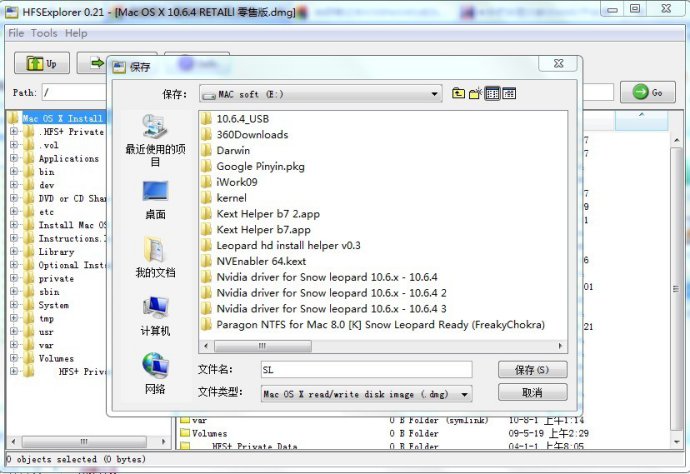Viewport: 690px width, 474px height.
Task: Open the Tools menu
Action: pos(44,33)
